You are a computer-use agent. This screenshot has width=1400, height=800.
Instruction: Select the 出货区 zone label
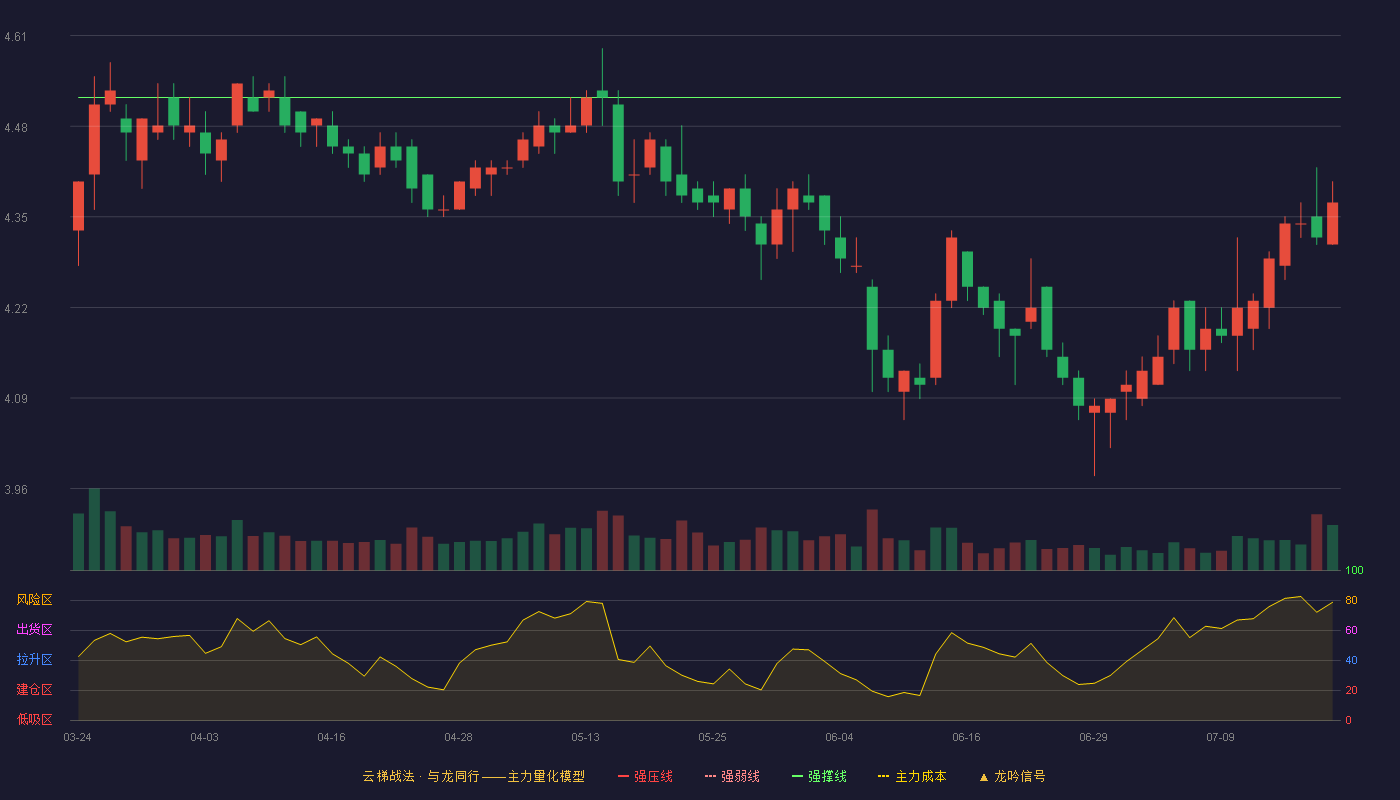tap(34, 630)
